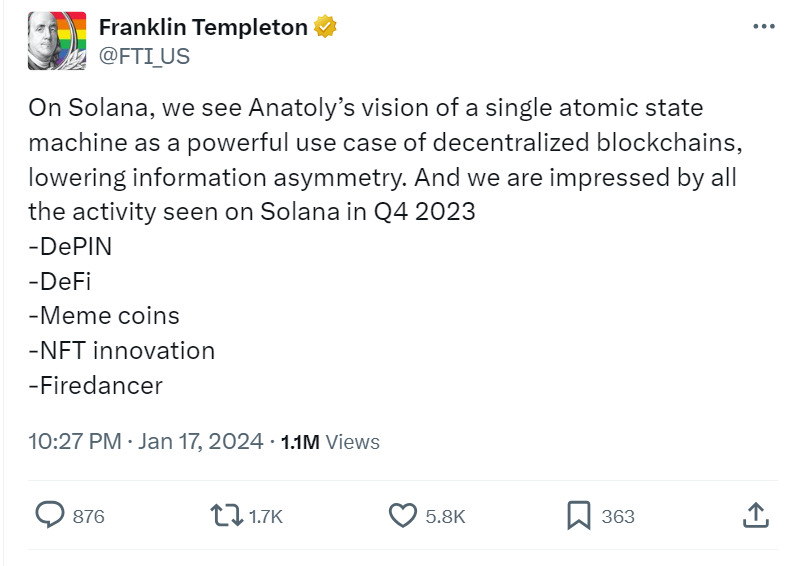
Task: Repost the tweet using the arrows icon
Action: tap(226, 515)
